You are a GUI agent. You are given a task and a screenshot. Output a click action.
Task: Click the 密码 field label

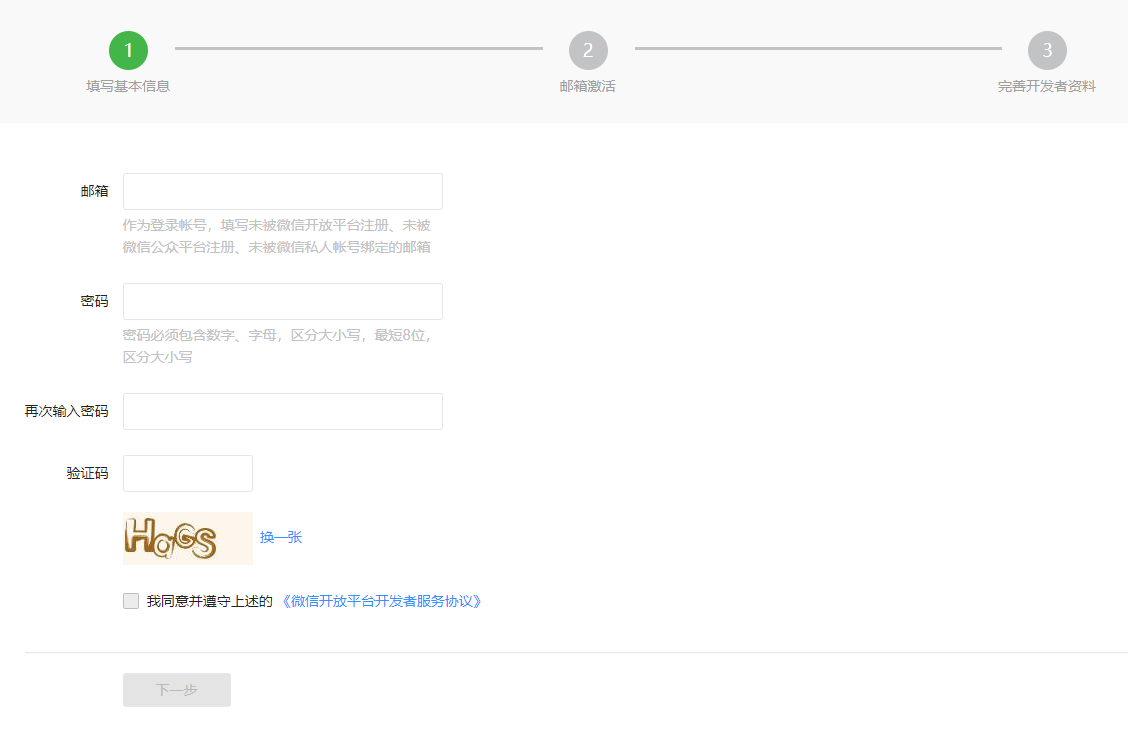(94, 301)
